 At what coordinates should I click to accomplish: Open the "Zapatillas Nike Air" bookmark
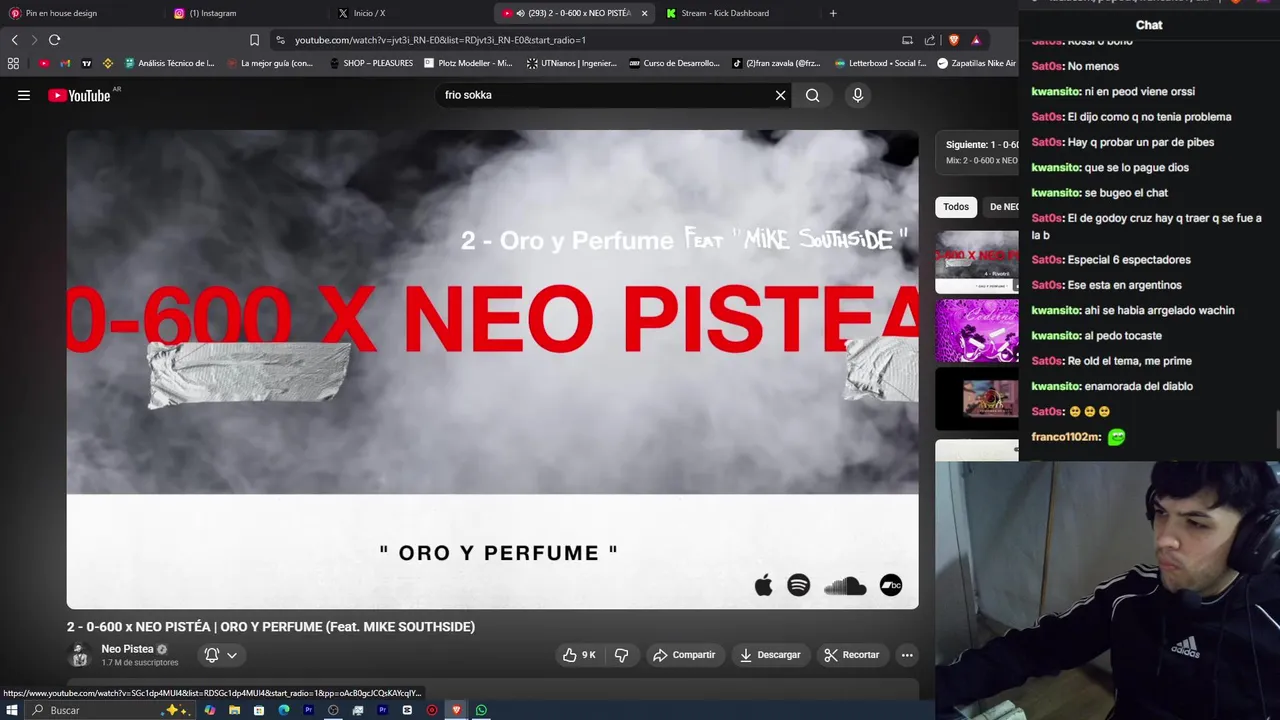976,63
